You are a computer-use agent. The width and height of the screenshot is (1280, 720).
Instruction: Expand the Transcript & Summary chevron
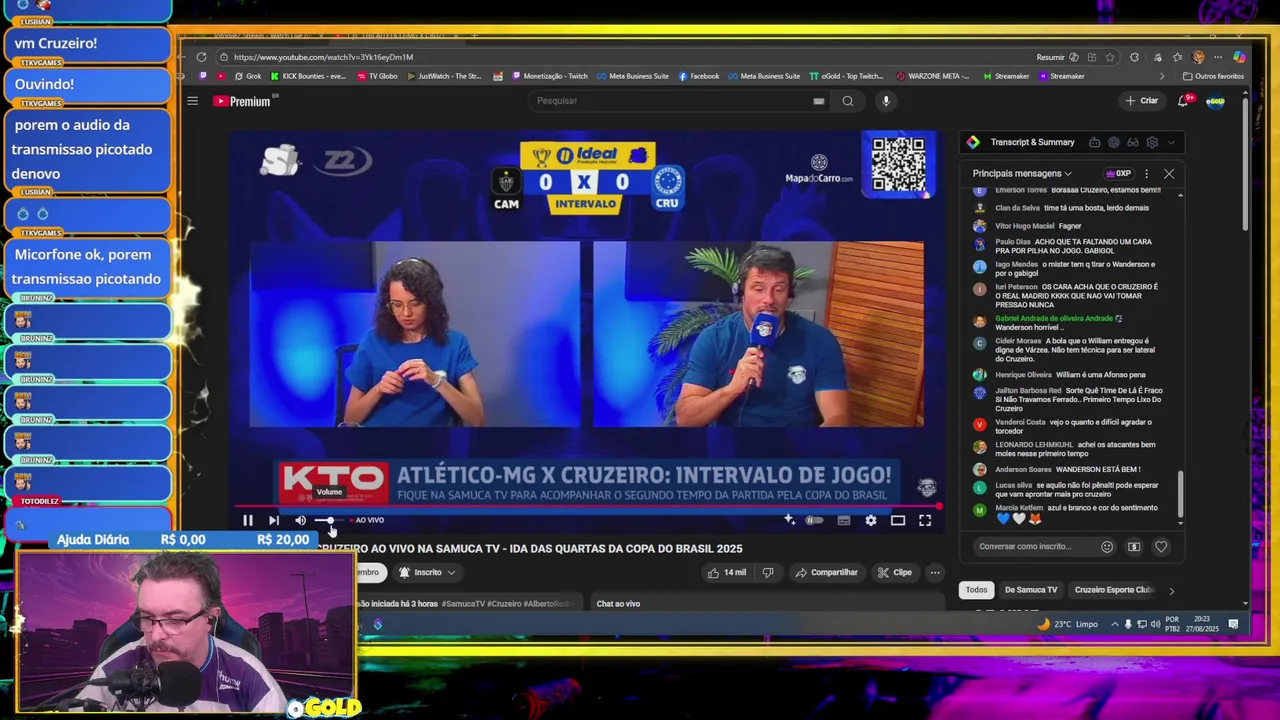1171,142
